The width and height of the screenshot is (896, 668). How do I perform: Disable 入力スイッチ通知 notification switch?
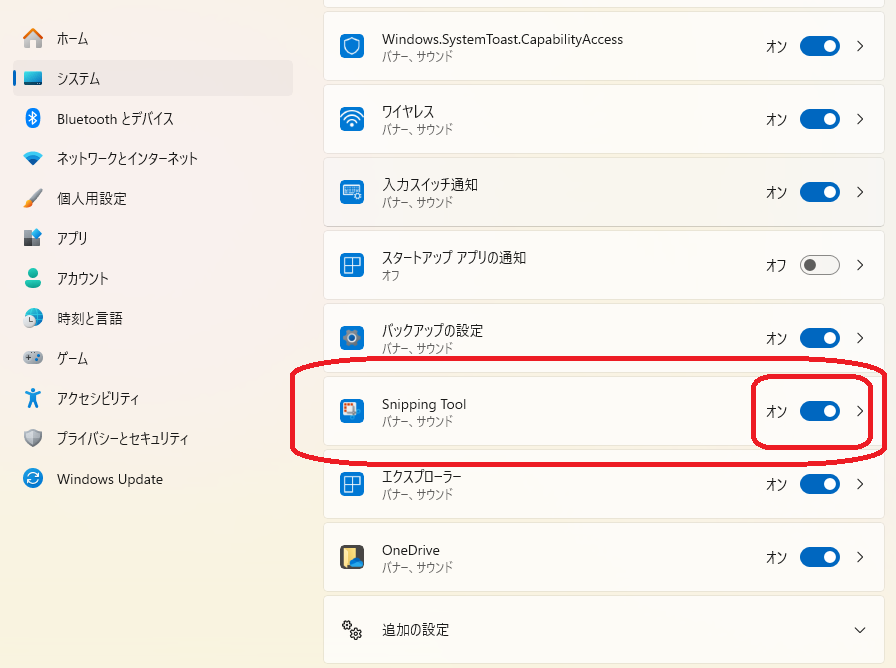(x=819, y=192)
